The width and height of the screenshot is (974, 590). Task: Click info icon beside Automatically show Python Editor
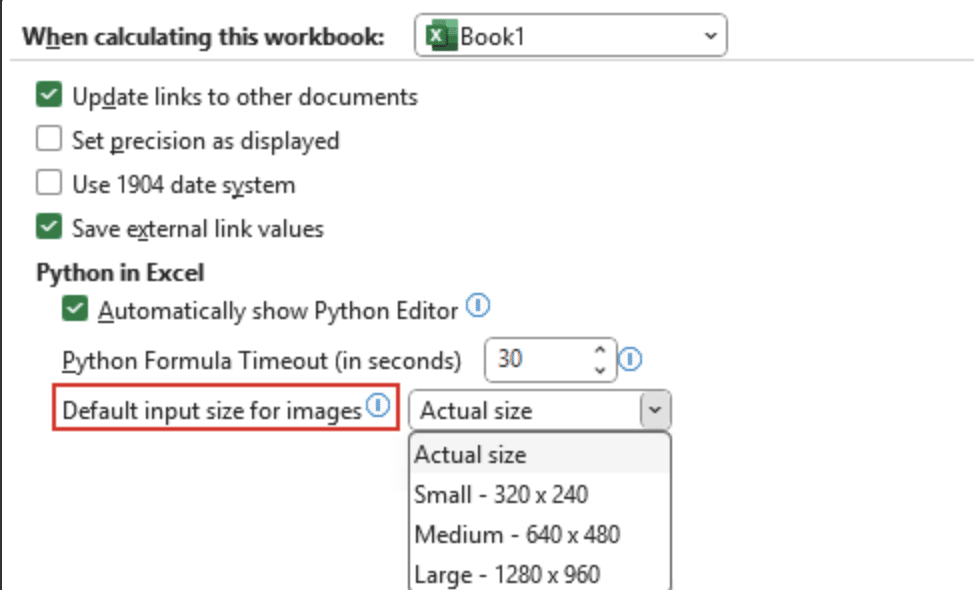479,307
